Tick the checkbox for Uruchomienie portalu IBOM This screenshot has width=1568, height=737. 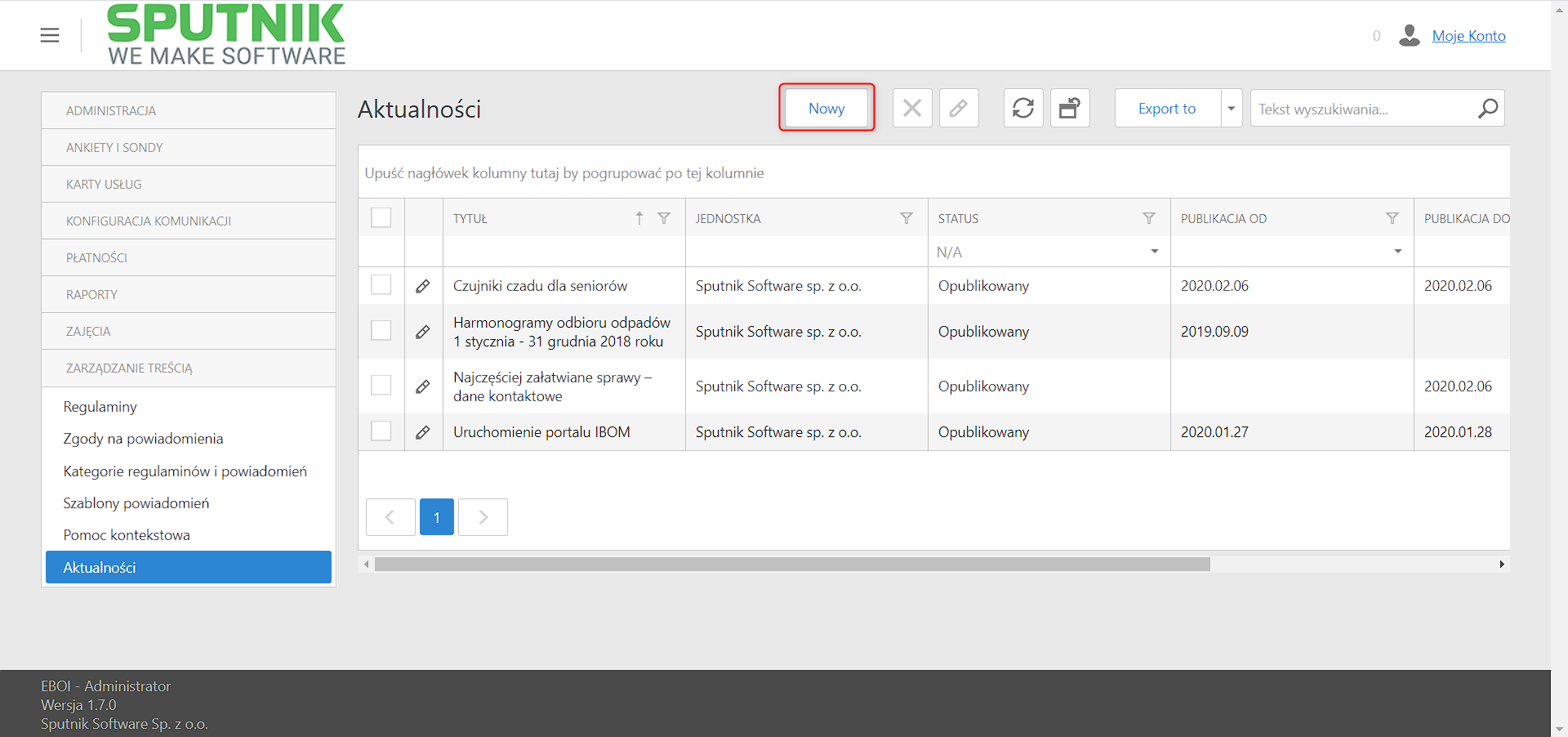pos(381,431)
